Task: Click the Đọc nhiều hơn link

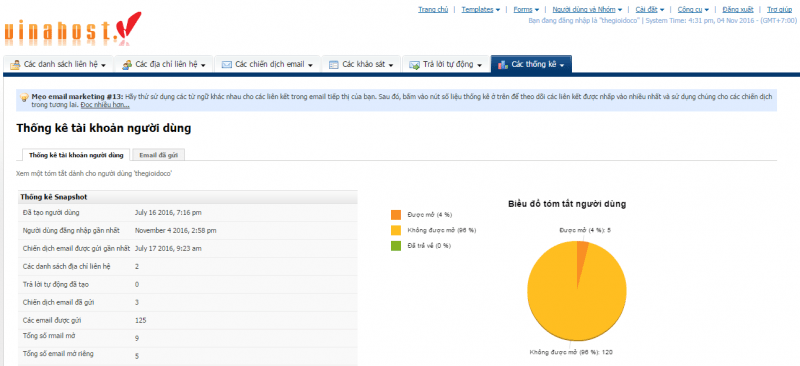Action: coord(105,105)
